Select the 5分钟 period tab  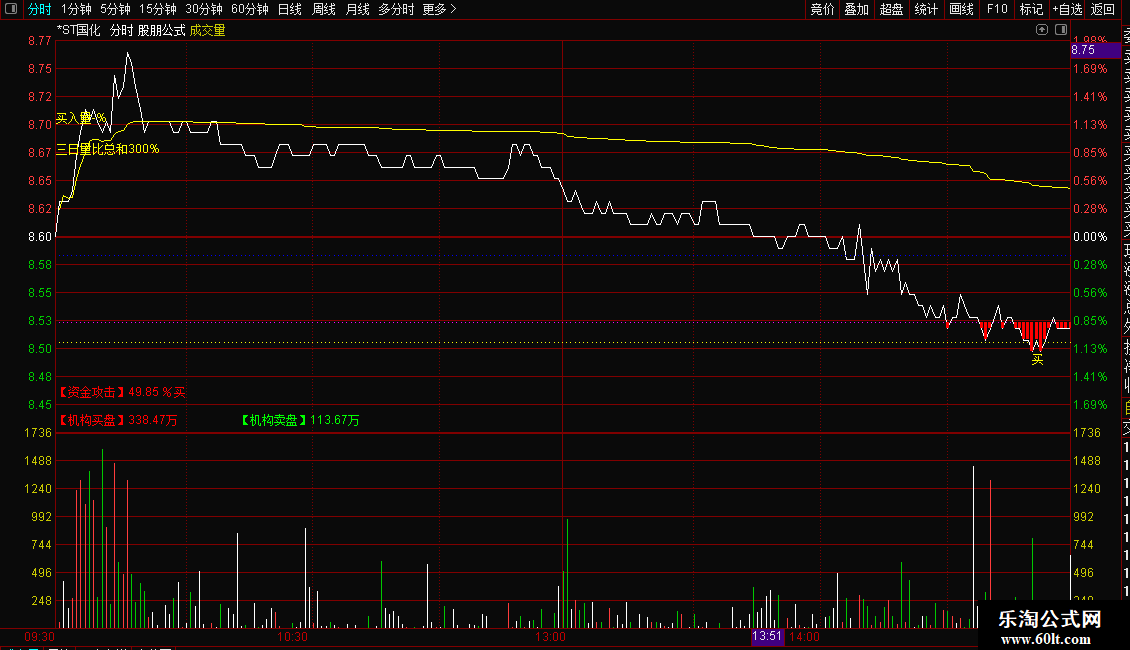(115, 9)
